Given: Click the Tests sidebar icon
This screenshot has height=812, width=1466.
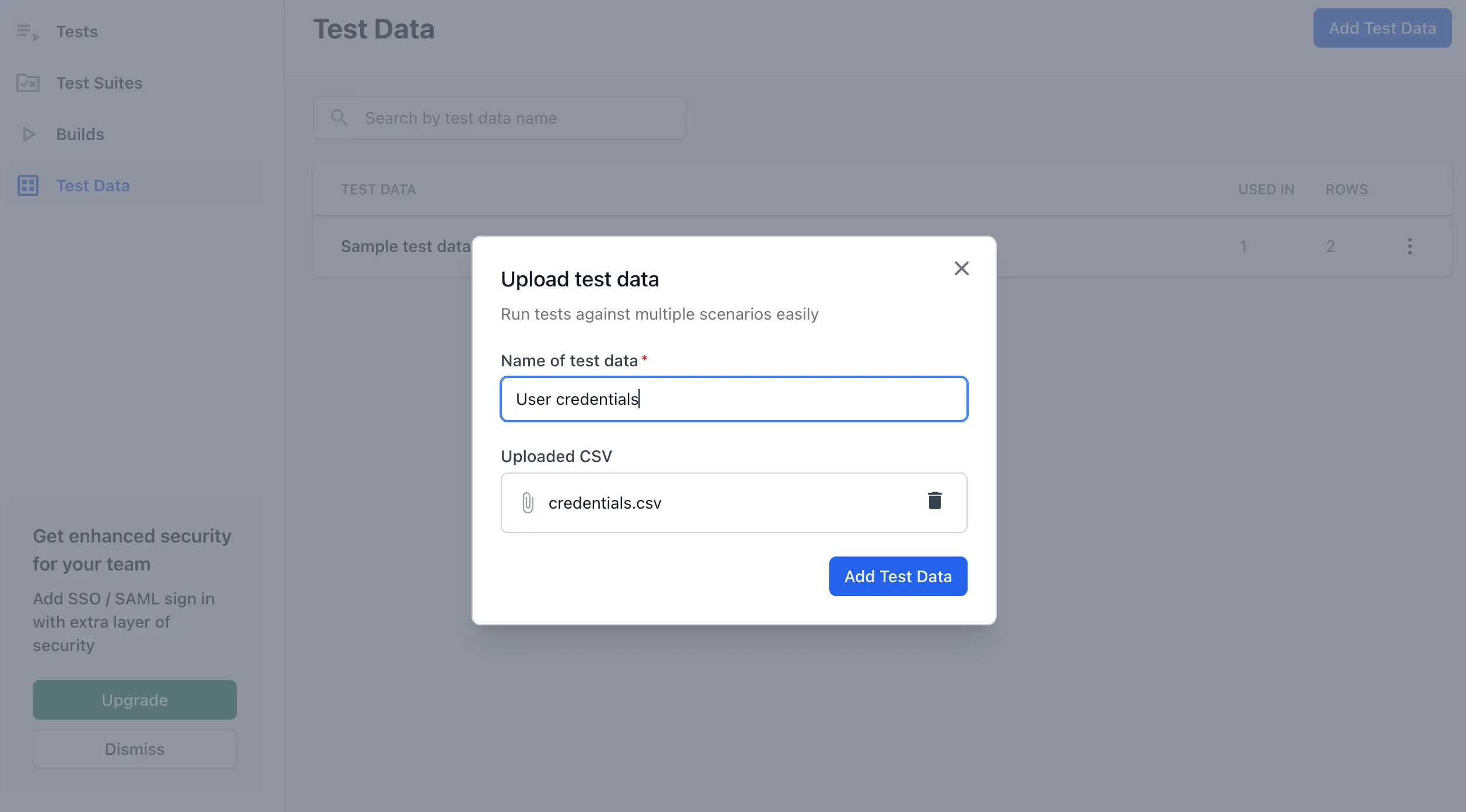Looking at the screenshot, I should tap(27, 32).
